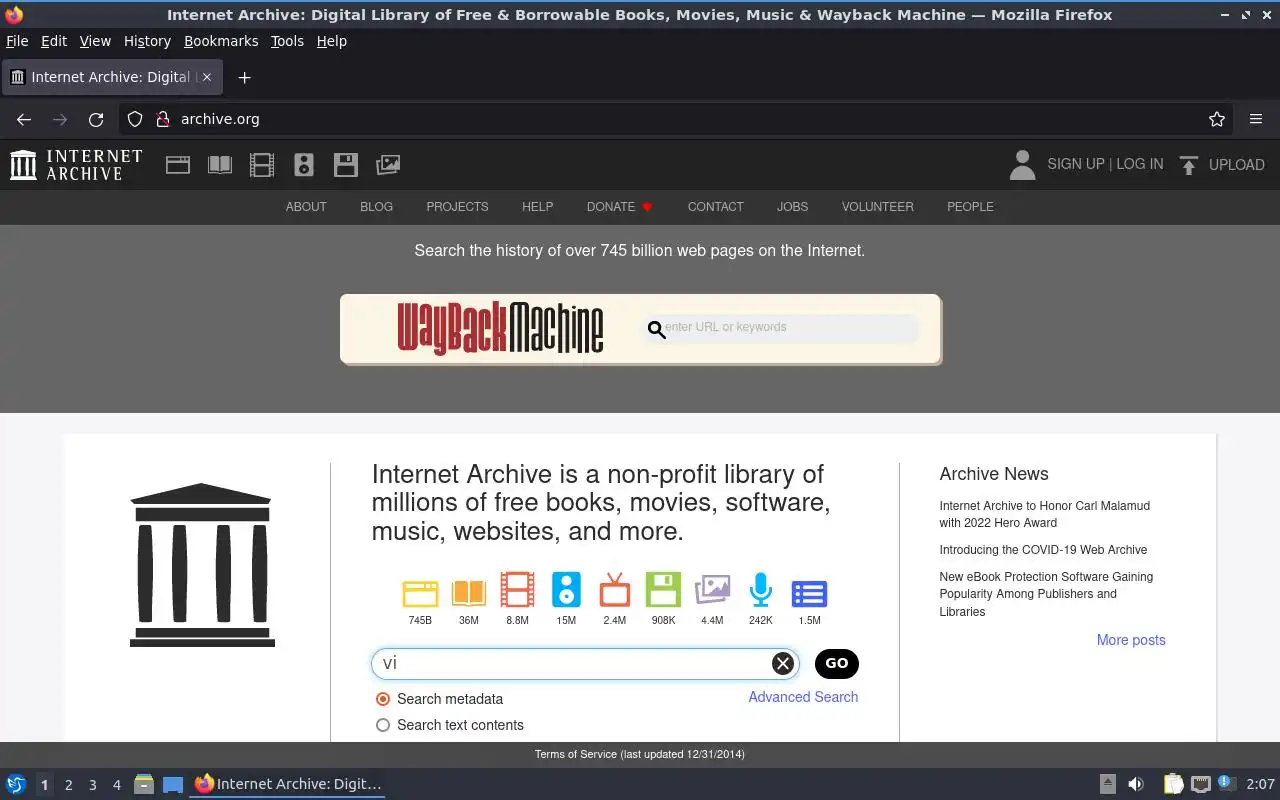Click the LOG IN link

[x=1140, y=164]
